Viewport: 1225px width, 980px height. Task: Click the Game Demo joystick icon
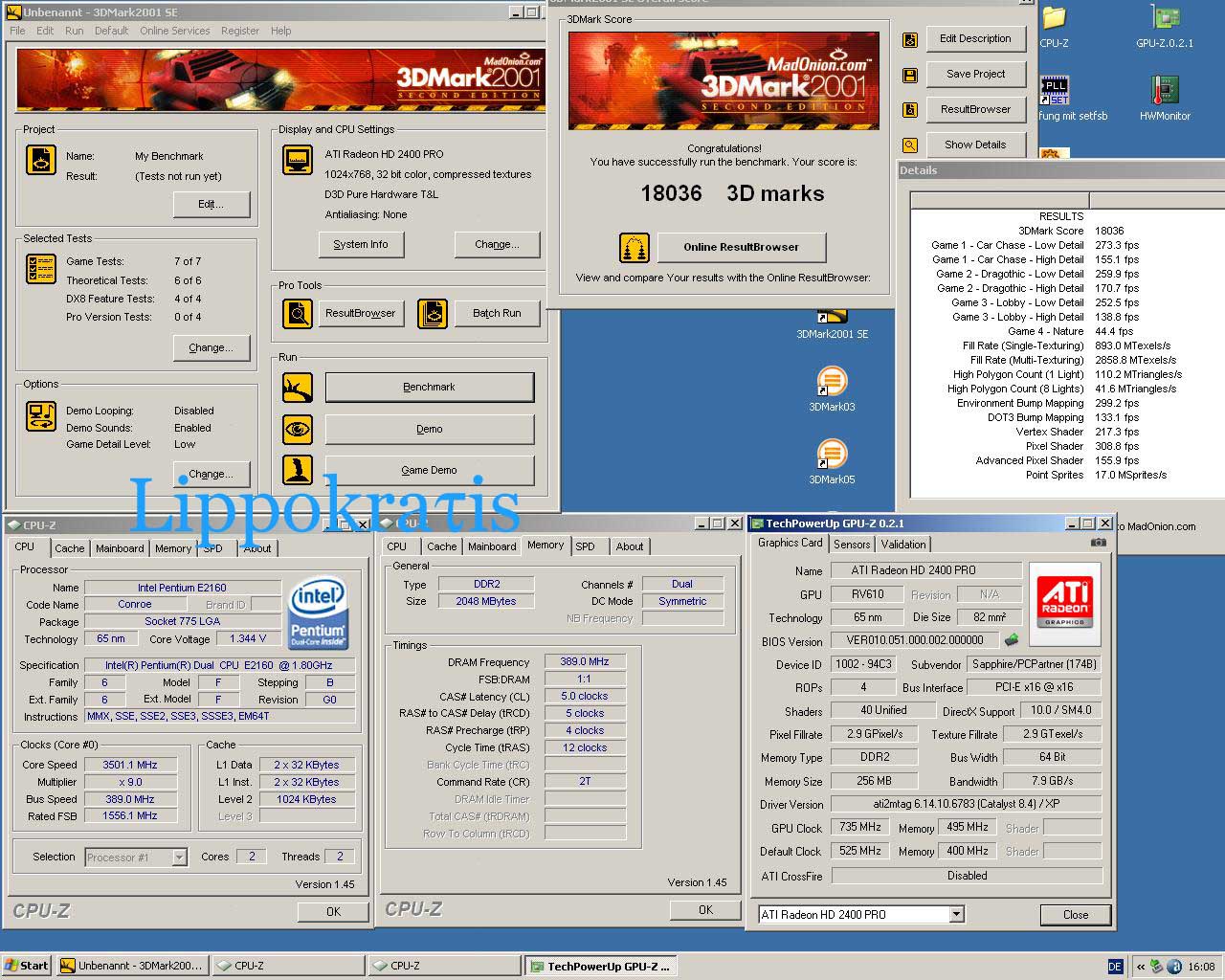298,470
